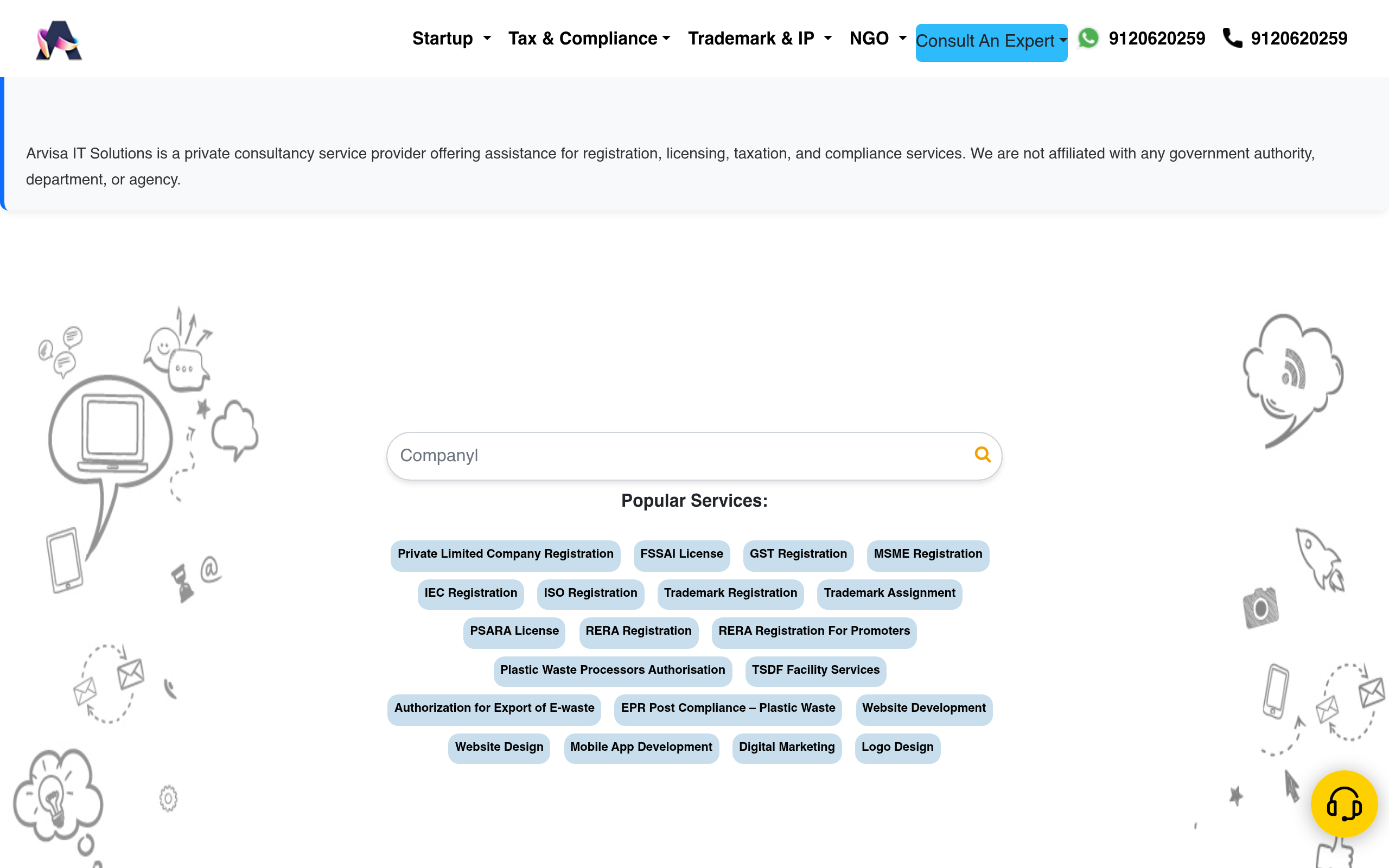Screen dimensions: 1389x868
Task: Click the Arvisa logo in the header
Action: (59, 40)
